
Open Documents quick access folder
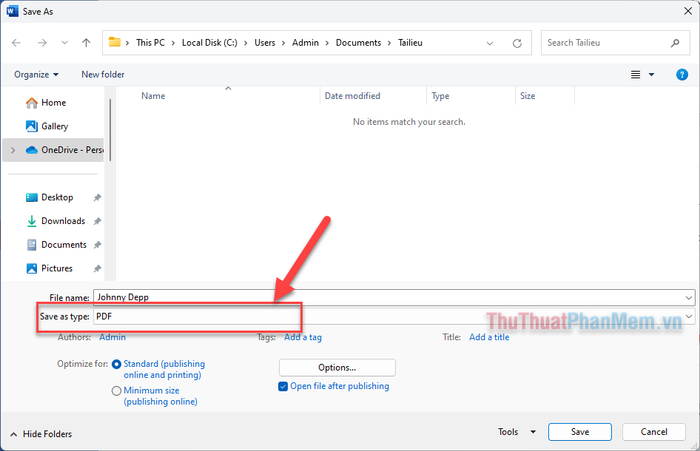[x=63, y=245]
